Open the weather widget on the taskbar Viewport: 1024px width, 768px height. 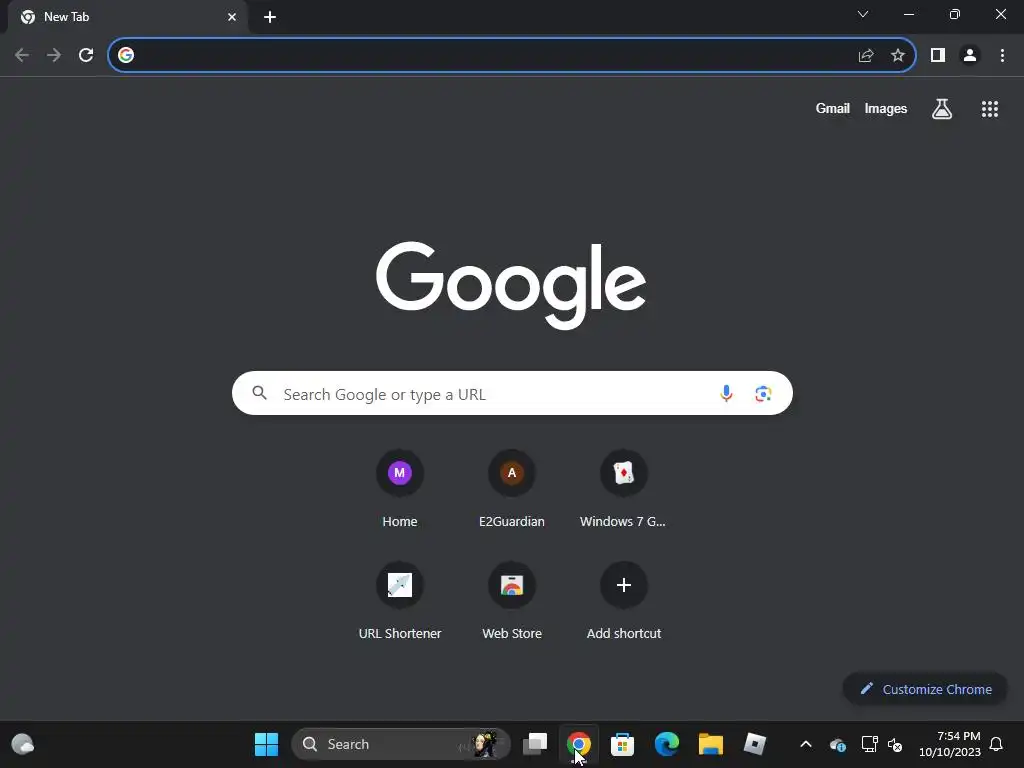pos(23,744)
